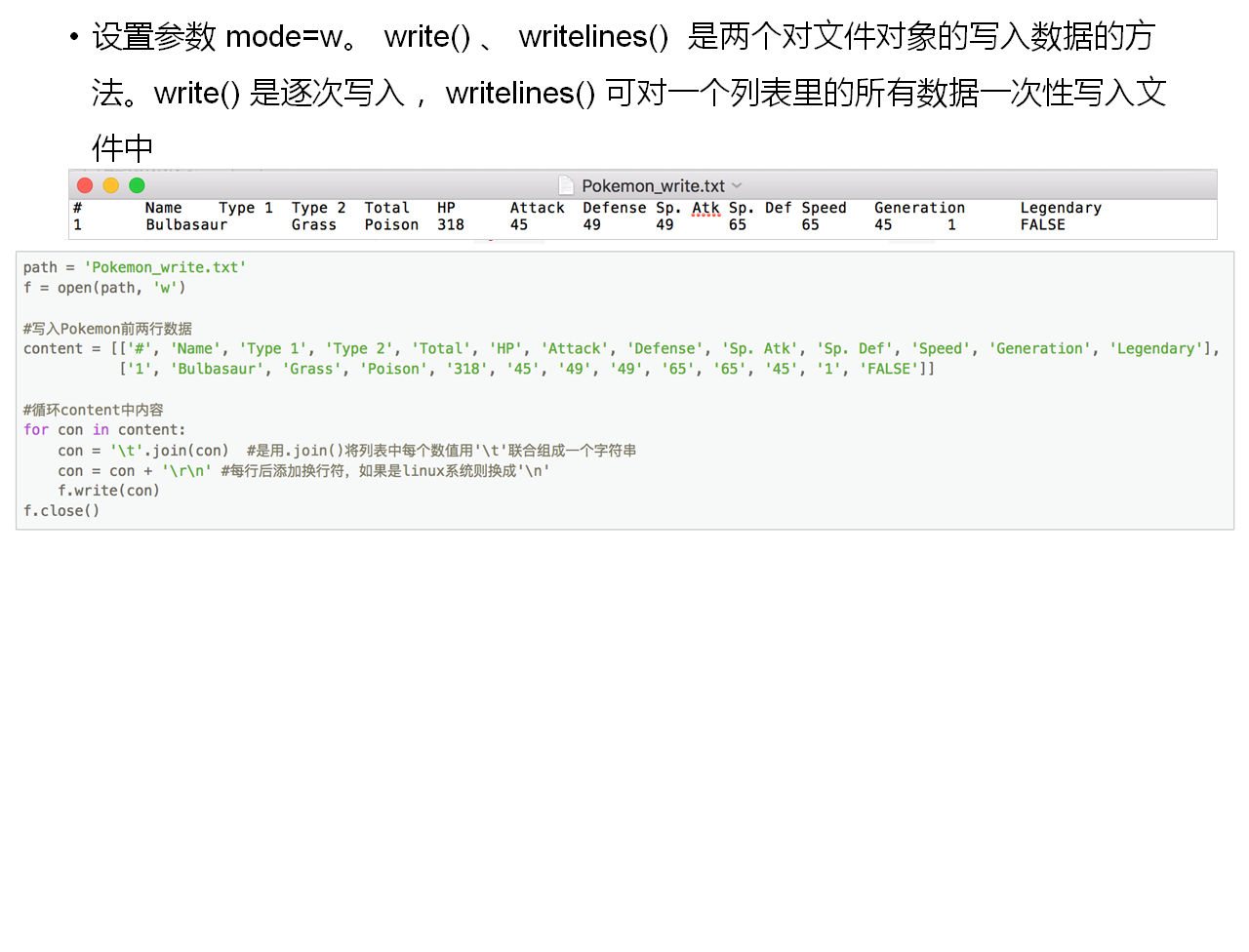Image resolution: width=1249 pixels, height=952 pixels.
Task: Click the 'for' keyword in the loop line
Action: point(36,430)
